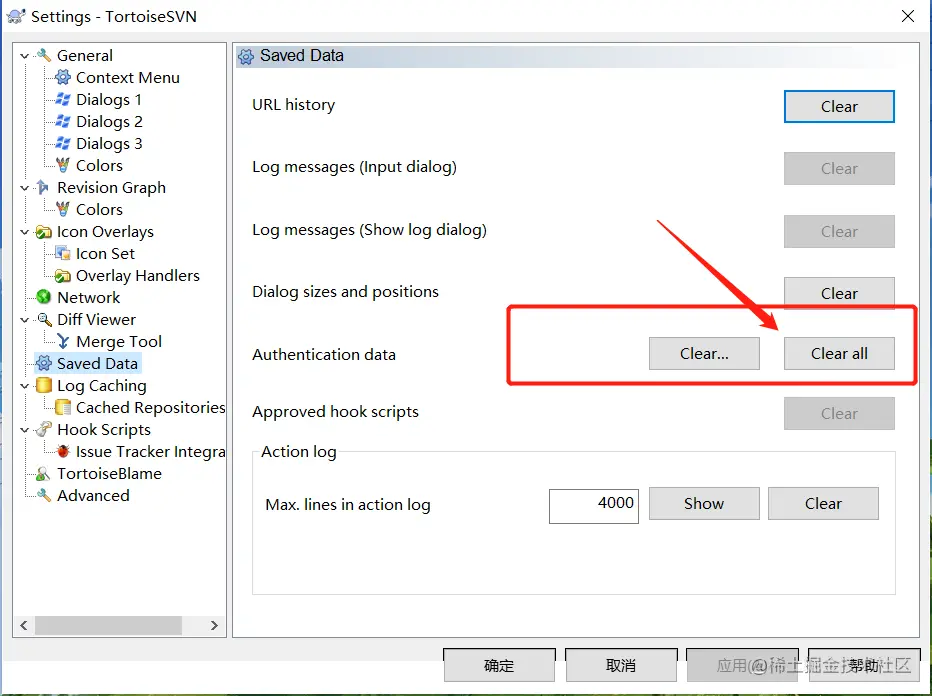Click the Colors icon under General

(62, 165)
